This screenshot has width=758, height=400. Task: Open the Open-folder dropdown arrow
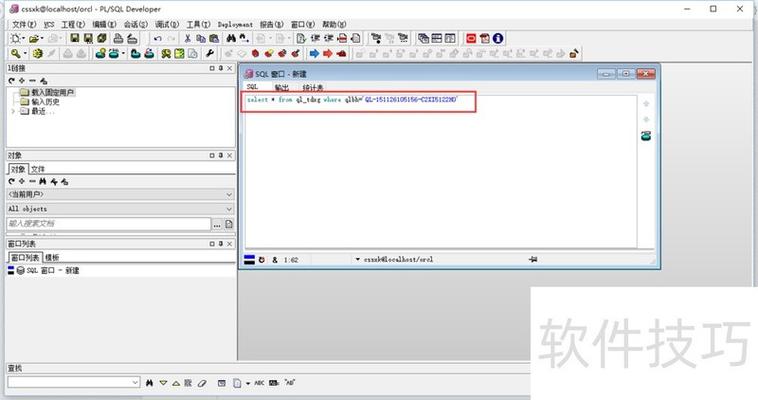(x=42, y=38)
